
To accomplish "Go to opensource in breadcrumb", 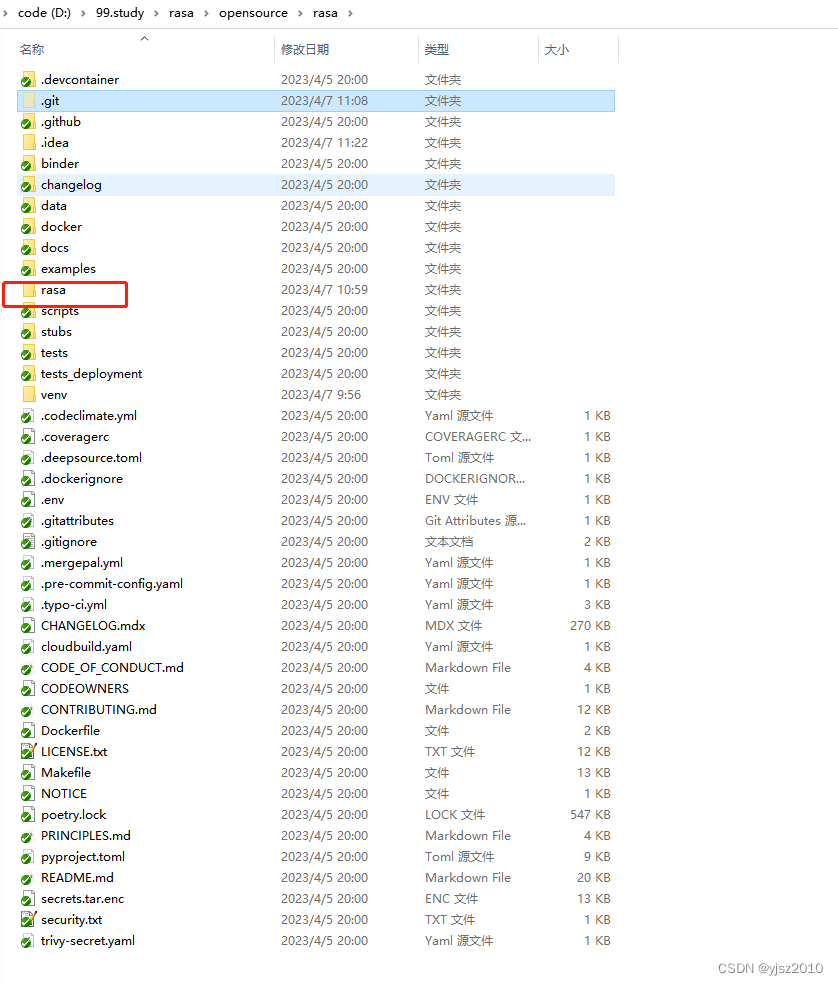I will pos(253,13).
